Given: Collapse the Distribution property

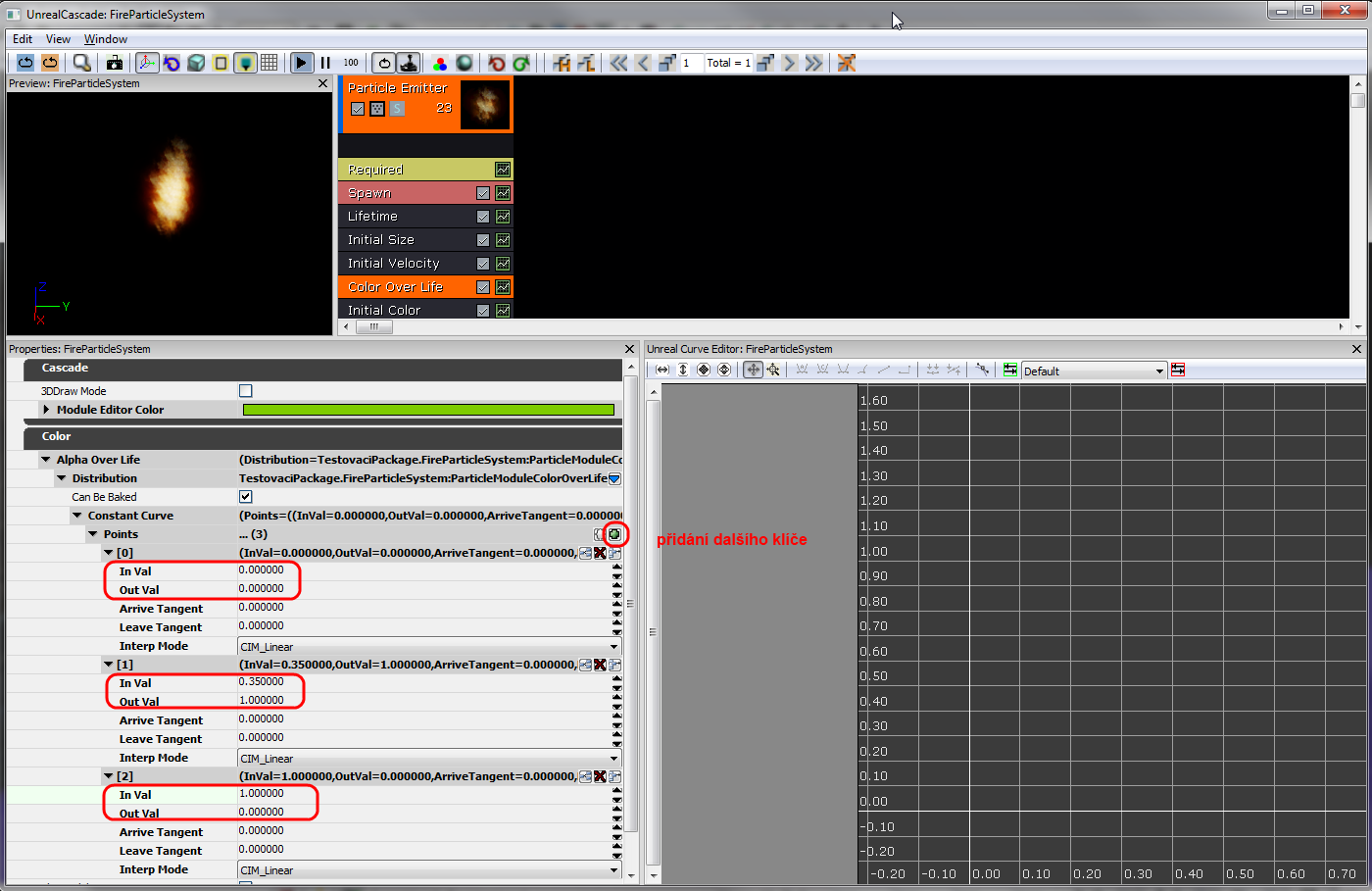Looking at the screenshot, I should [x=62, y=478].
